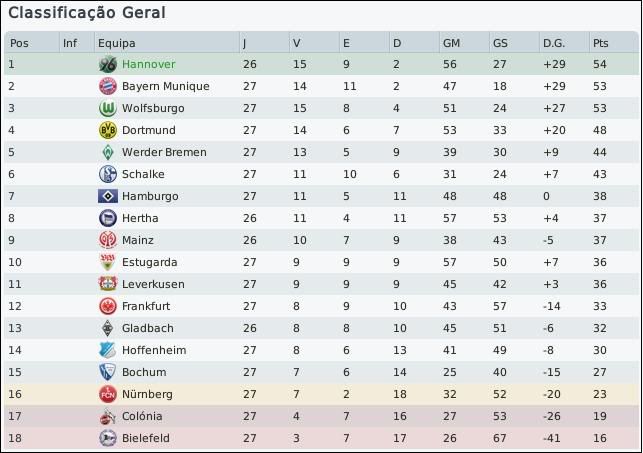Viewport: 643px width, 453px height.
Task: Sort by the Pos column header
Action: tap(19, 43)
